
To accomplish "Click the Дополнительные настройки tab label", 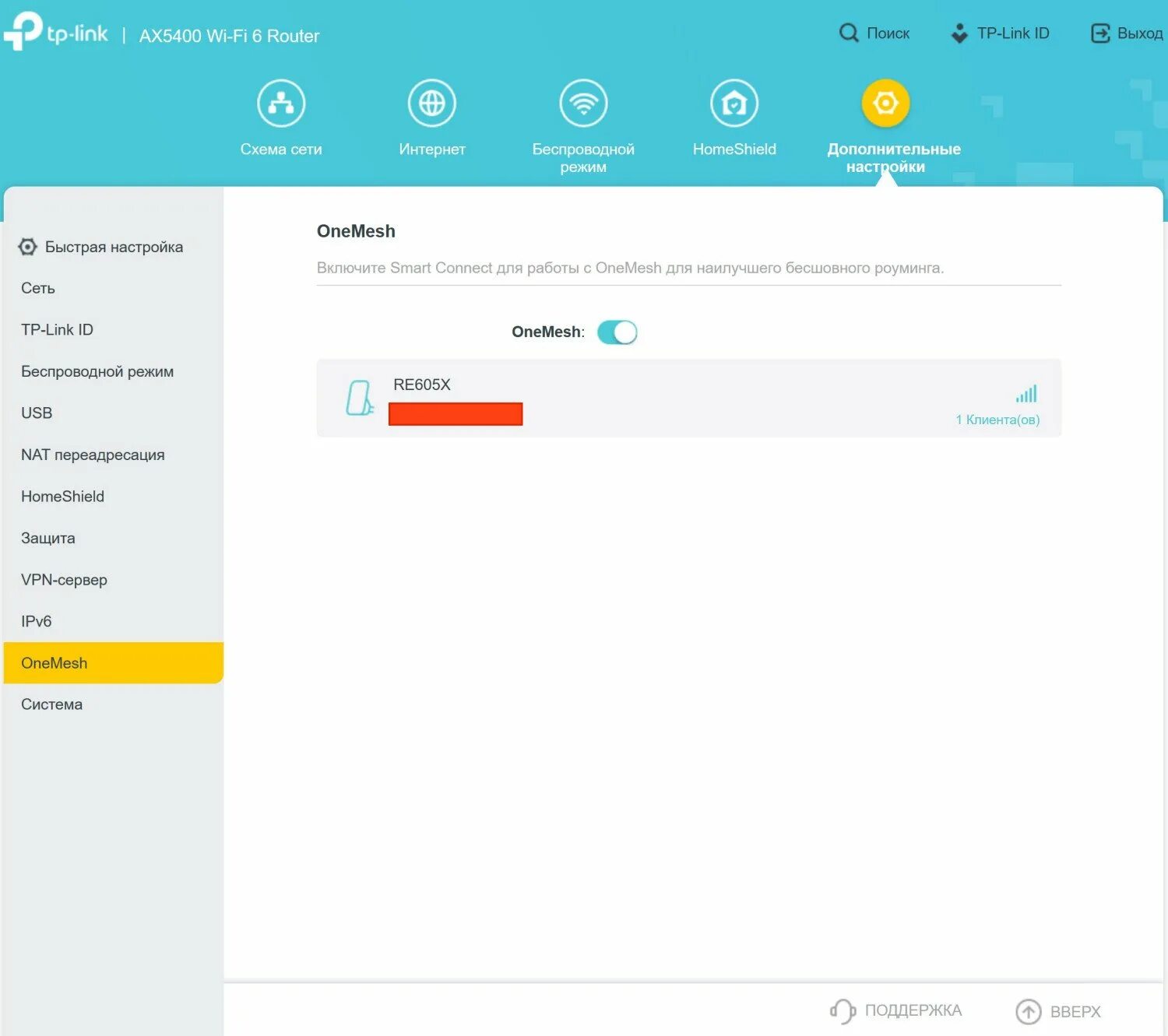I will coord(894,158).
